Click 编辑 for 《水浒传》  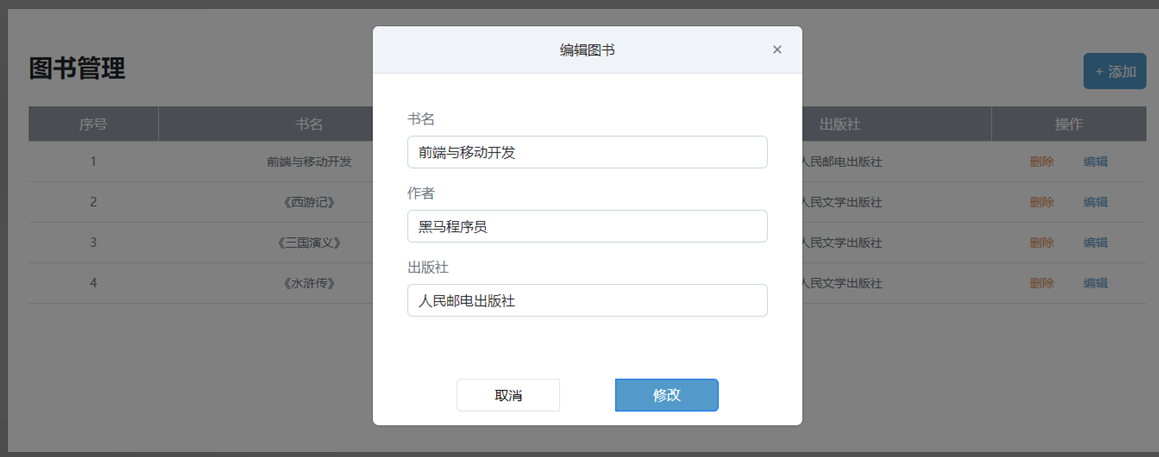point(1095,283)
